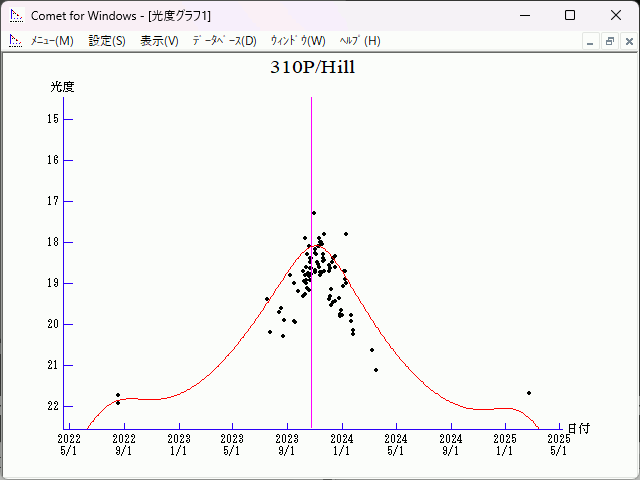
Task: Click the Comet for Windows title bar icon
Action: coord(15,15)
